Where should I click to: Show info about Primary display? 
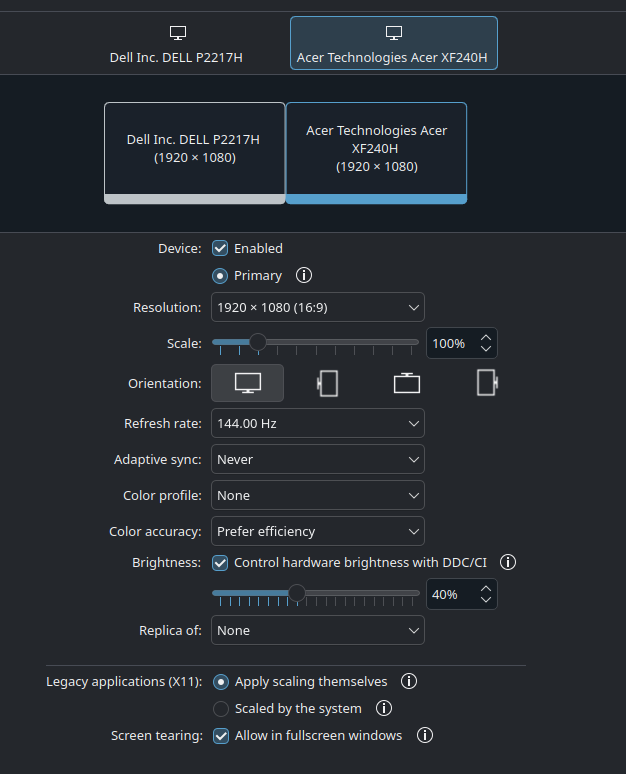click(x=304, y=275)
